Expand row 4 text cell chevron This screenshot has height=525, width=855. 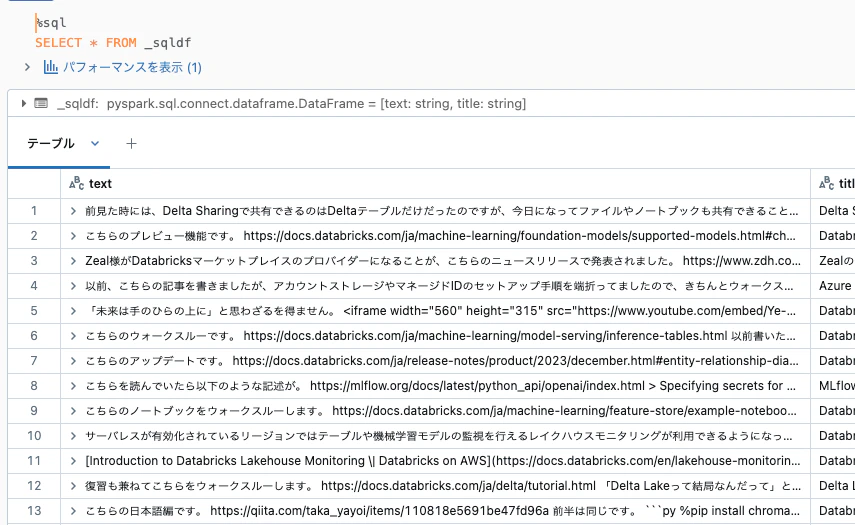73,286
